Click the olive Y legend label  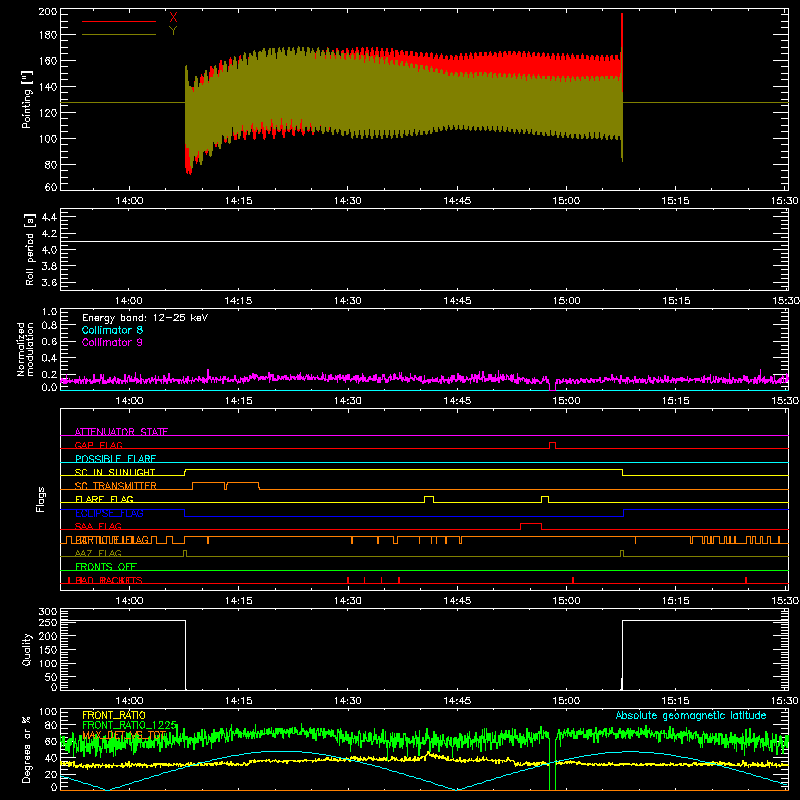pos(173,31)
